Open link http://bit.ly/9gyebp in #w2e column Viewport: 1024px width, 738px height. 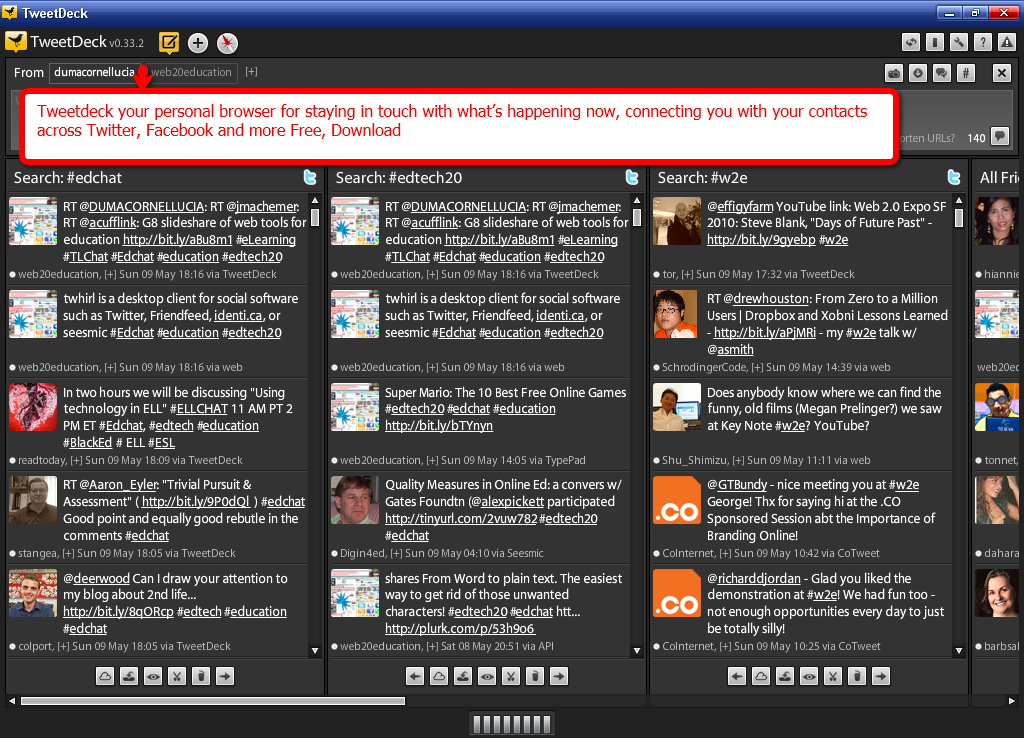(x=761, y=240)
